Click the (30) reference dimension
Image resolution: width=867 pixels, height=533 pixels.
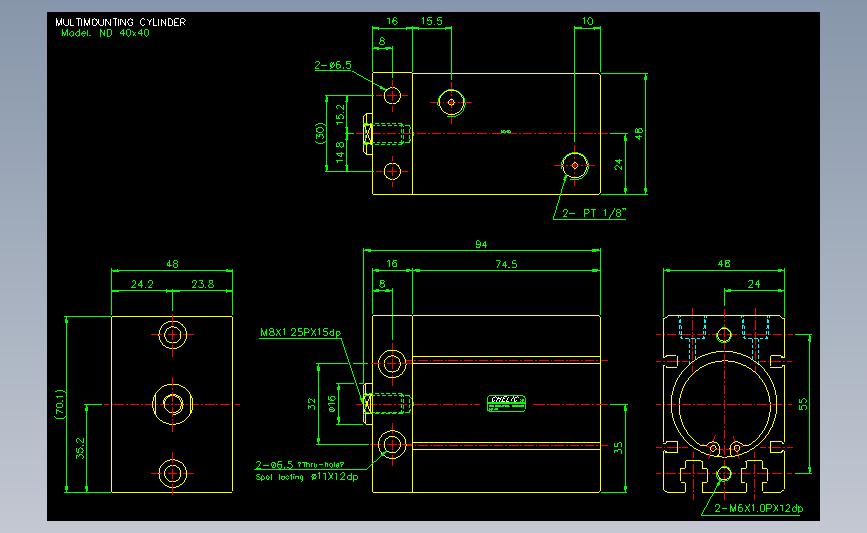(x=320, y=133)
